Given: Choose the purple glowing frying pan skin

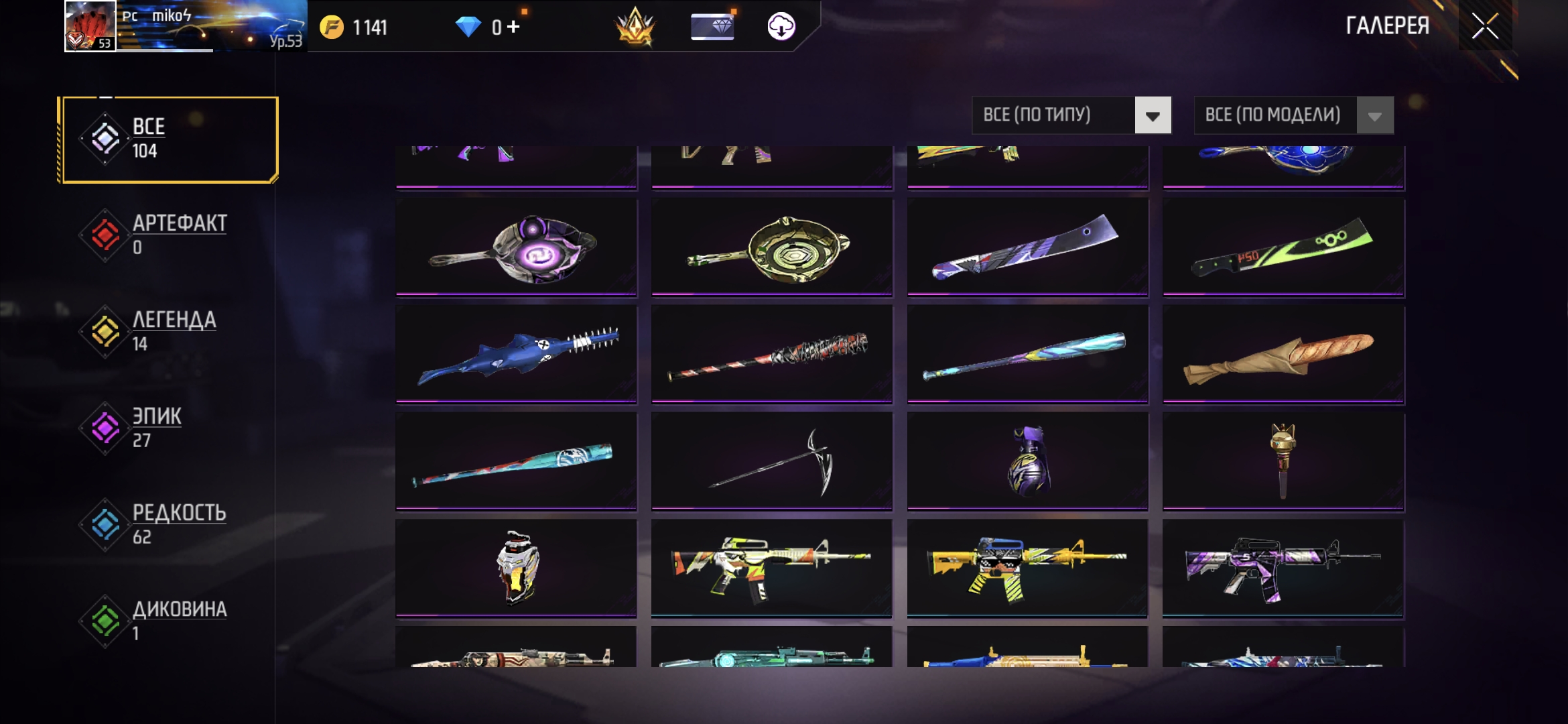Looking at the screenshot, I should pyautogui.click(x=517, y=247).
